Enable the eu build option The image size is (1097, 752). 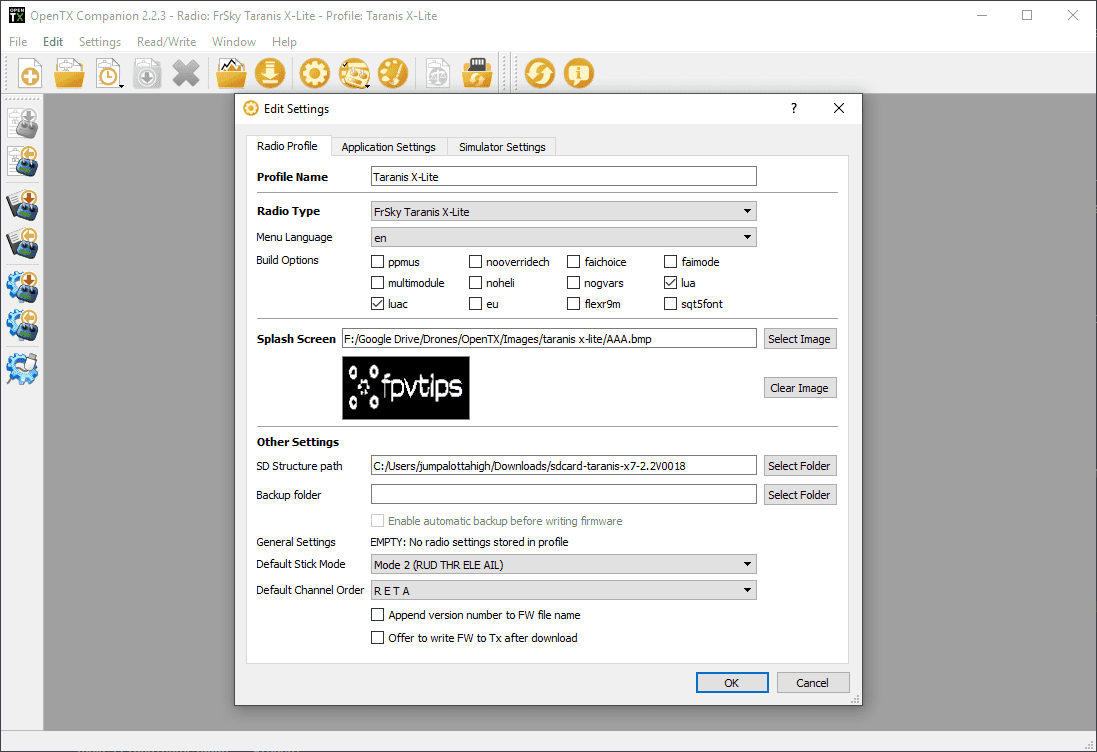coord(476,304)
